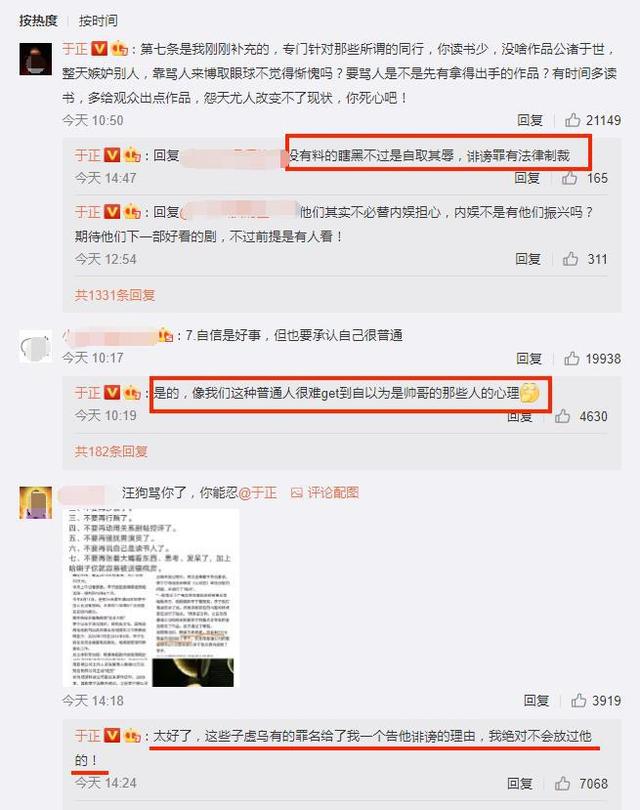The image size is (640, 810).
Task: Click 回复 next to 21149 likes
Action: click(530, 120)
